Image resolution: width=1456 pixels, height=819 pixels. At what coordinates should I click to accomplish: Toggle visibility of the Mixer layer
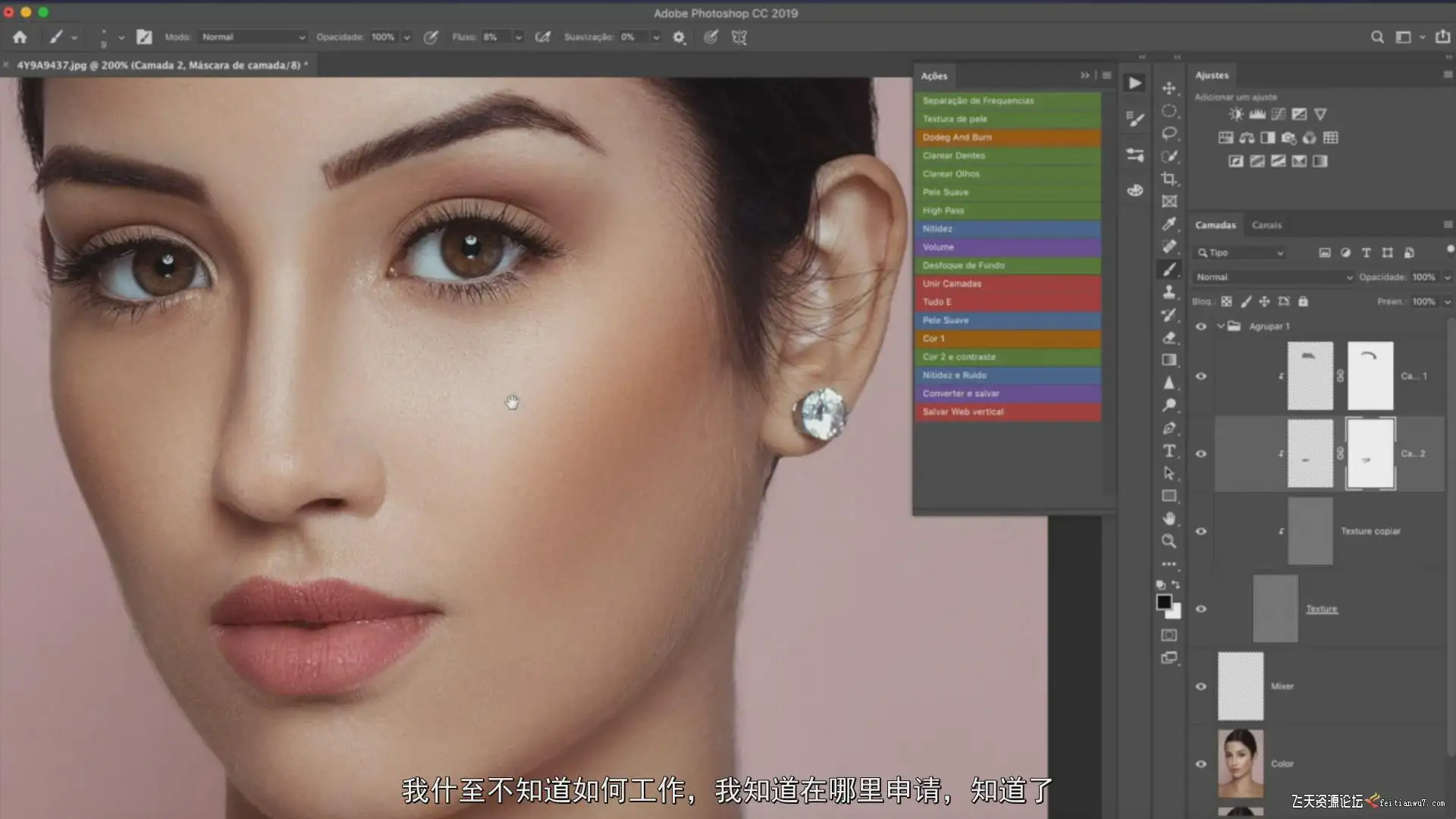pyautogui.click(x=1201, y=686)
